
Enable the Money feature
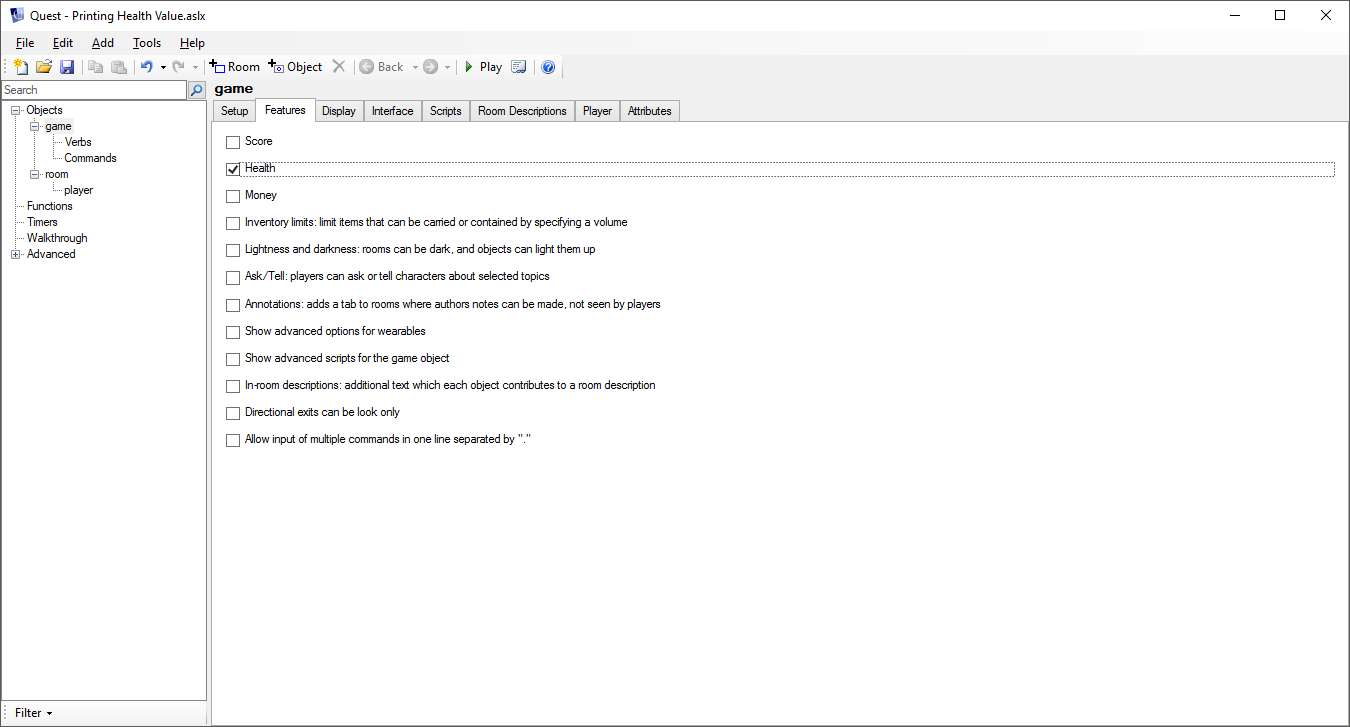pyautogui.click(x=233, y=196)
